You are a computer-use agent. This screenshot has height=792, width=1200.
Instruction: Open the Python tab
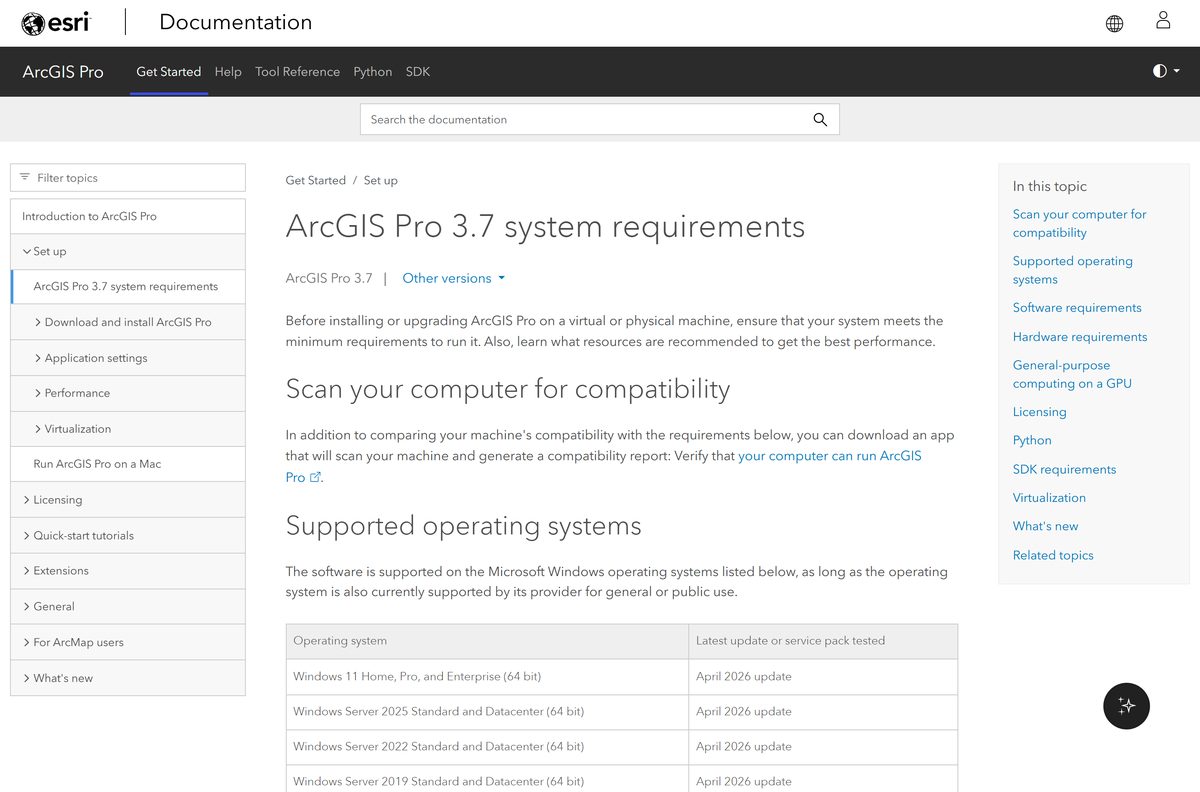point(372,72)
